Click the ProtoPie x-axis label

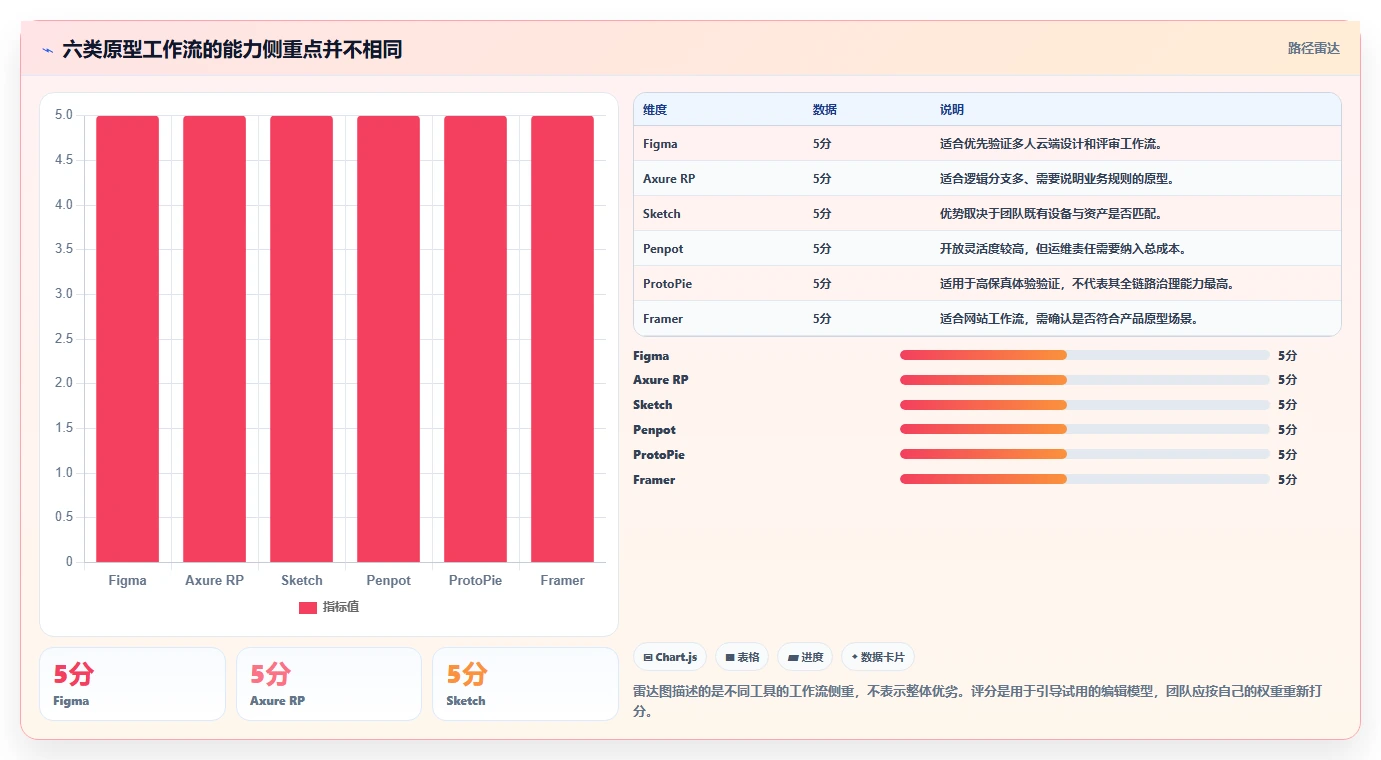point(475,580)
